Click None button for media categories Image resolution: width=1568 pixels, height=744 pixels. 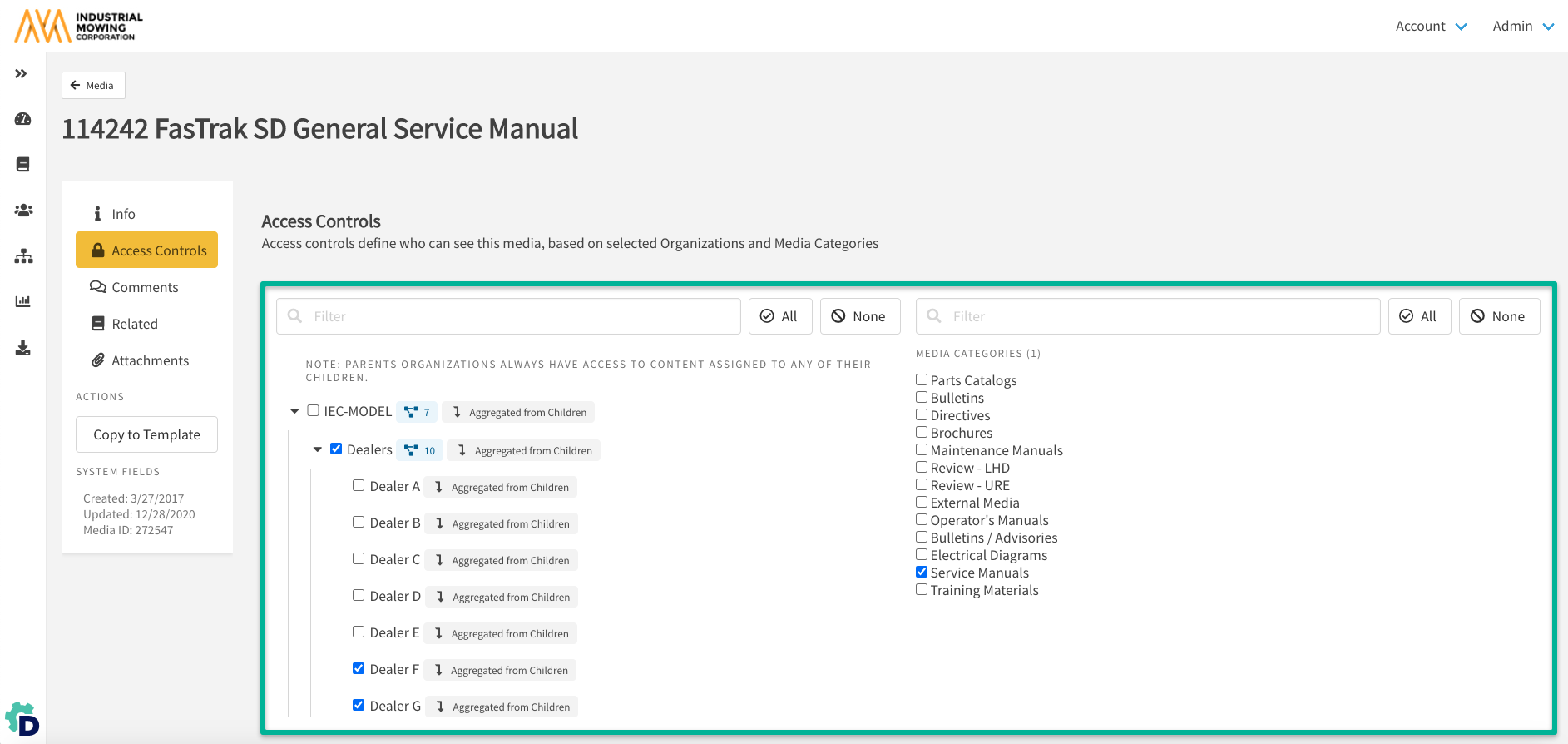pyautogui.click(x=1499, y=316)
